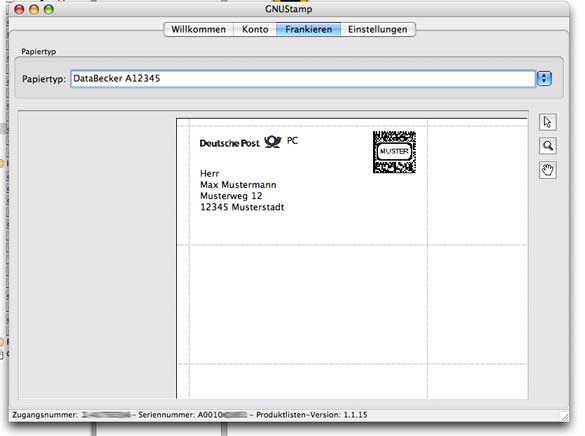Click the MUSTER stamp matrix code
Viewport: 585px width, 436px height.
tap(394, 152)
